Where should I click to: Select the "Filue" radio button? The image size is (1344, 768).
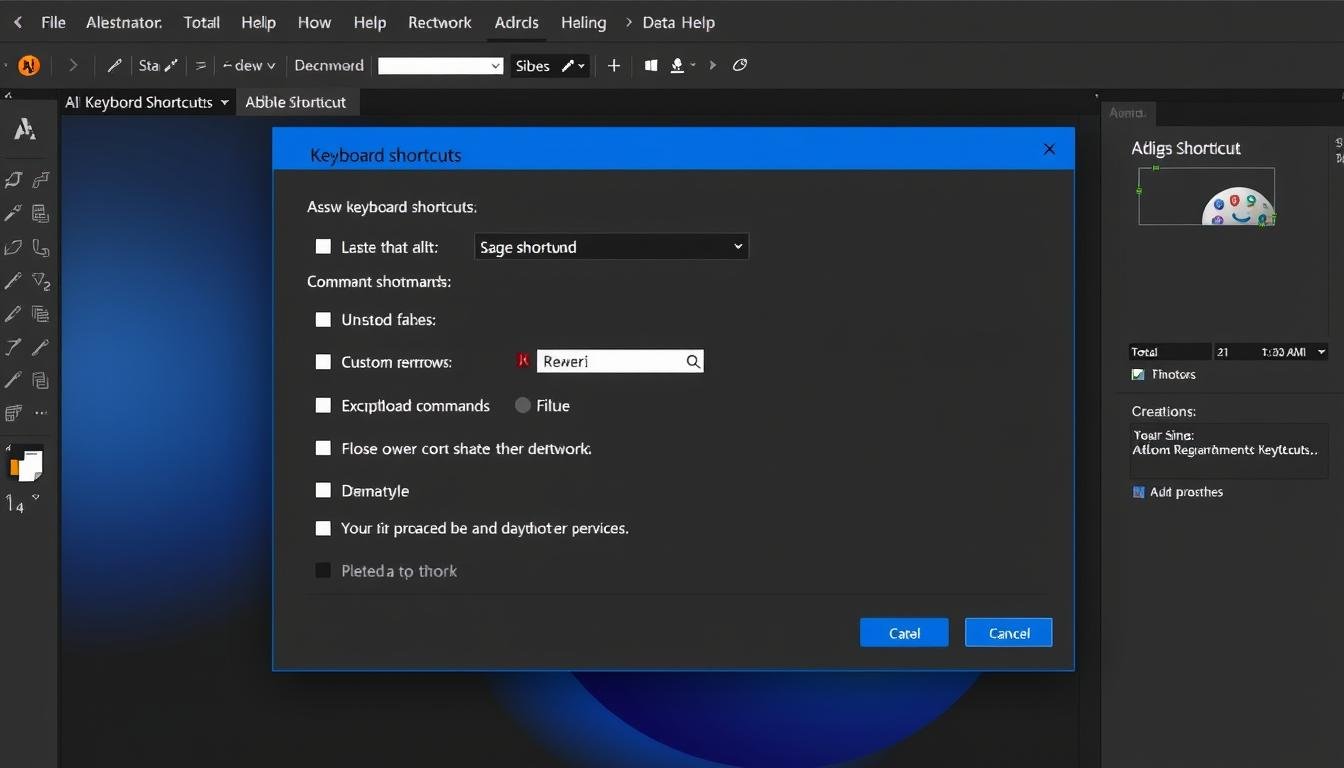522,405
